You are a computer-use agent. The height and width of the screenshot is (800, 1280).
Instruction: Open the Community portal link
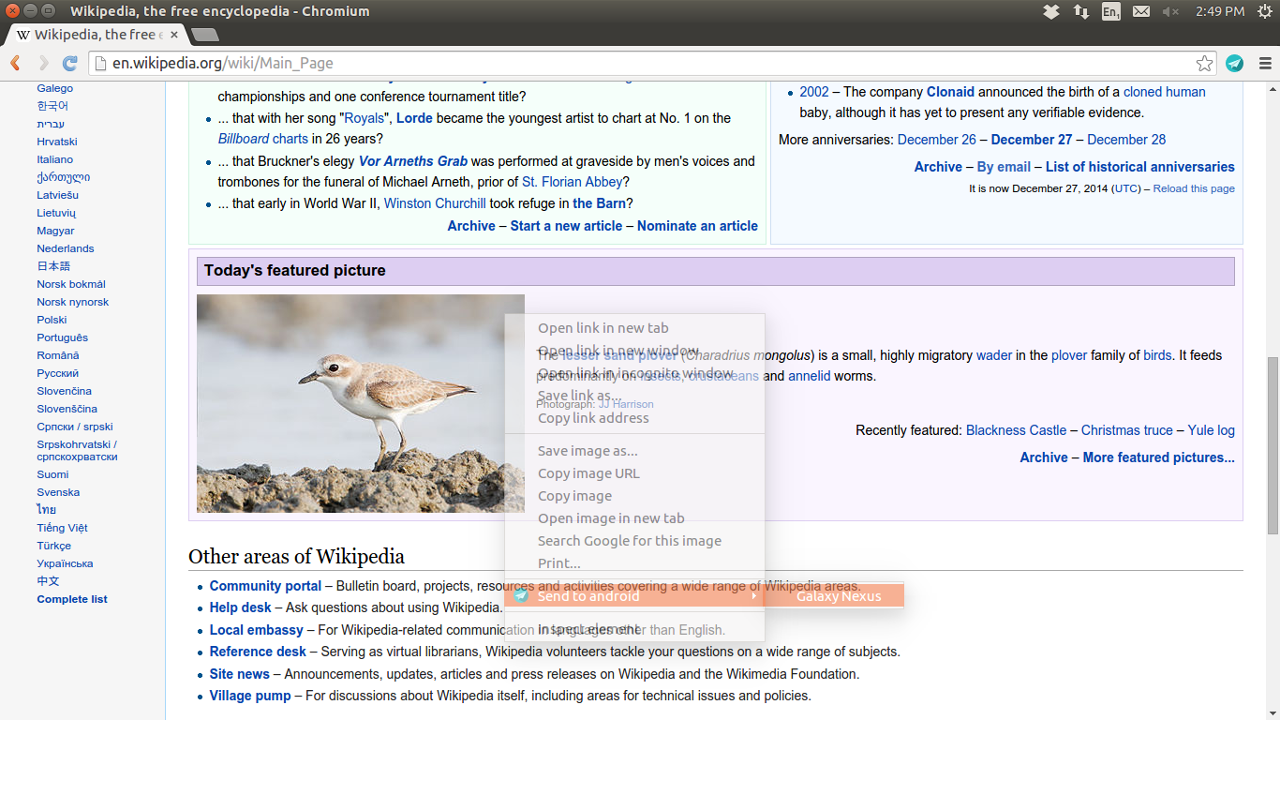coord(265,587)
